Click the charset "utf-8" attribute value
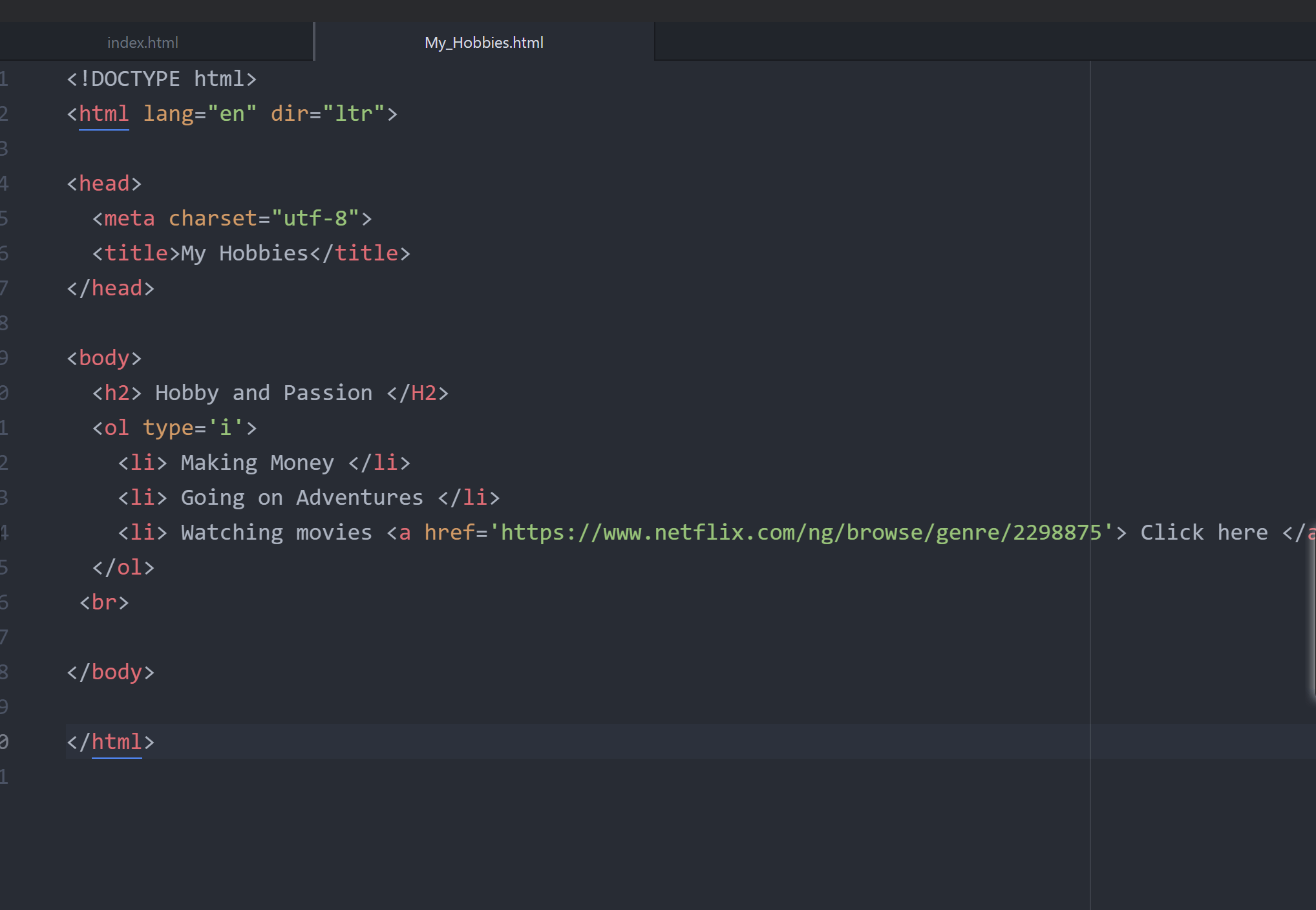The height and width of the screenshot is (910, 1316). point(315,218)
